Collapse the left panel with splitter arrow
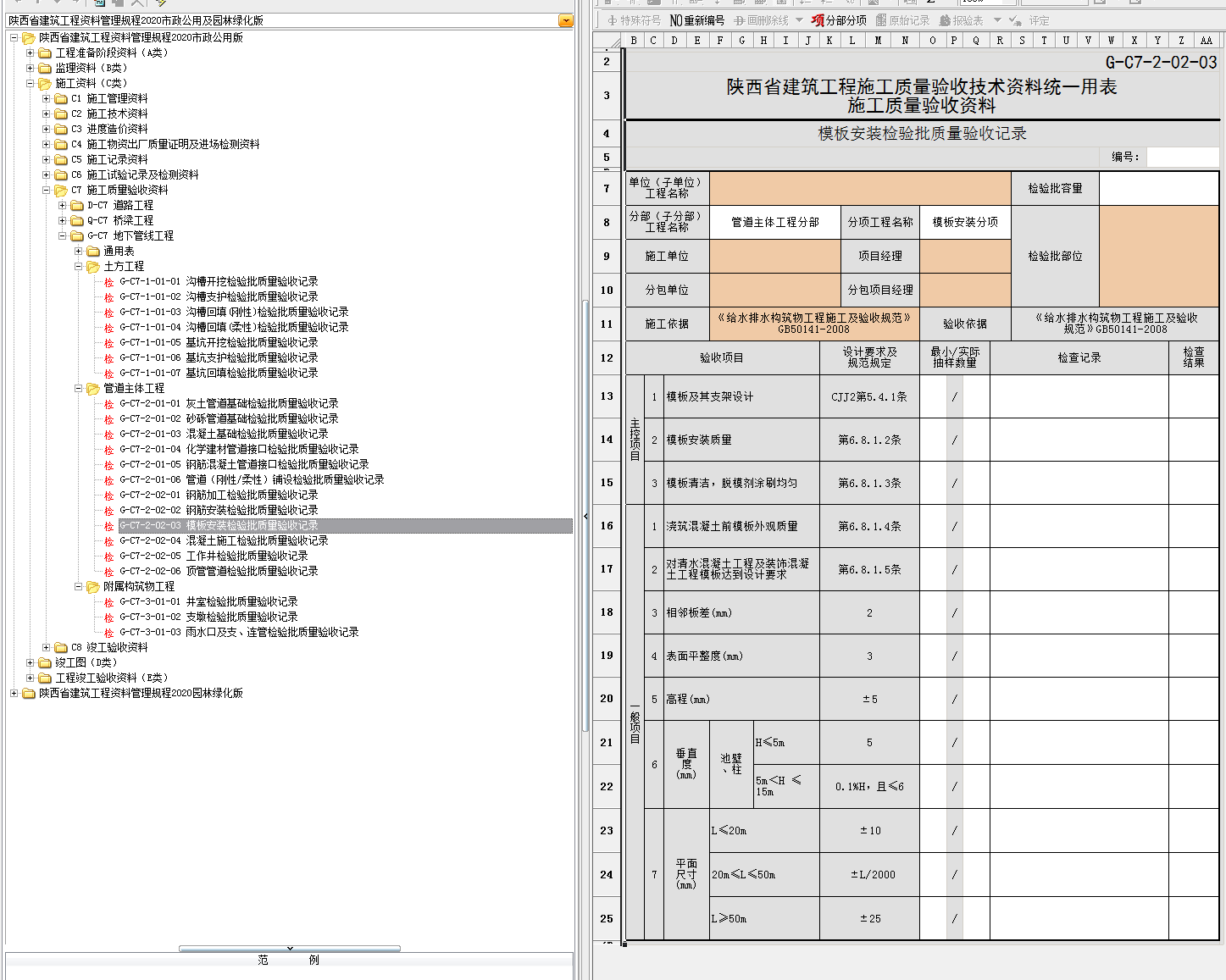The width and height of the screenshot is (1226, 980). pos(585,516)
